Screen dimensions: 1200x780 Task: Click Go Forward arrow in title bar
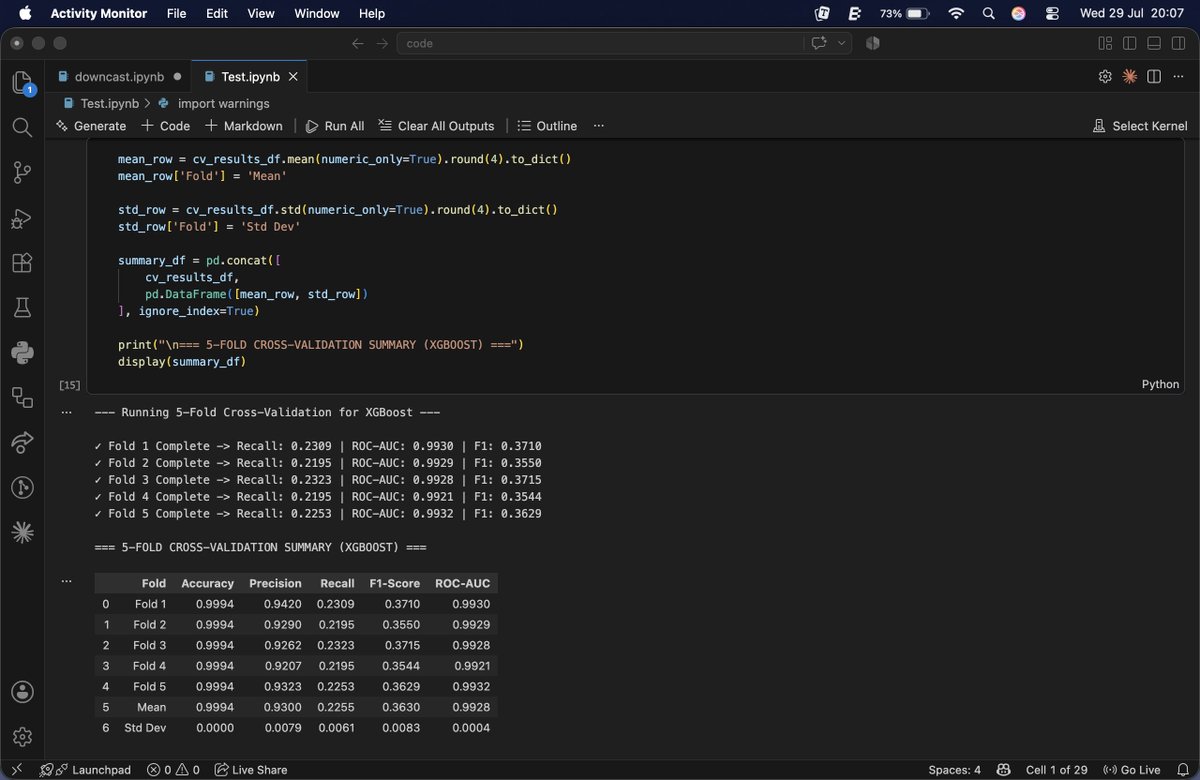382,43
